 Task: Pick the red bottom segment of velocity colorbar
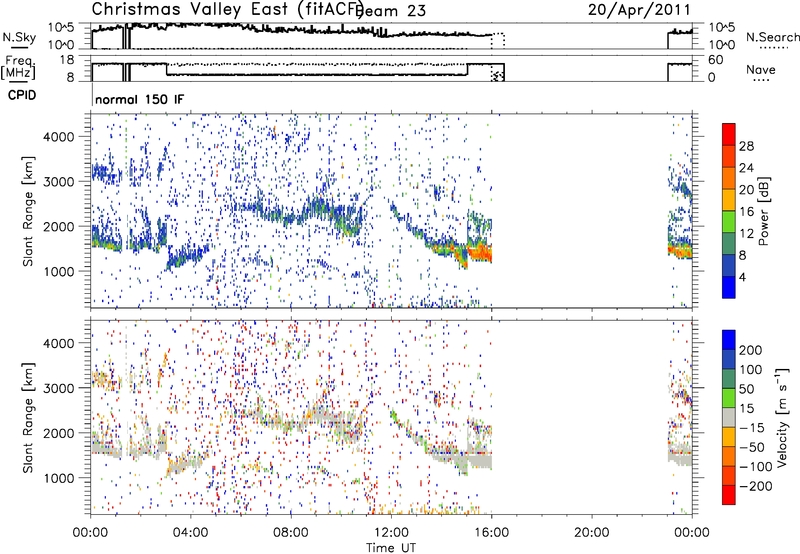click(x=729, y=495)
